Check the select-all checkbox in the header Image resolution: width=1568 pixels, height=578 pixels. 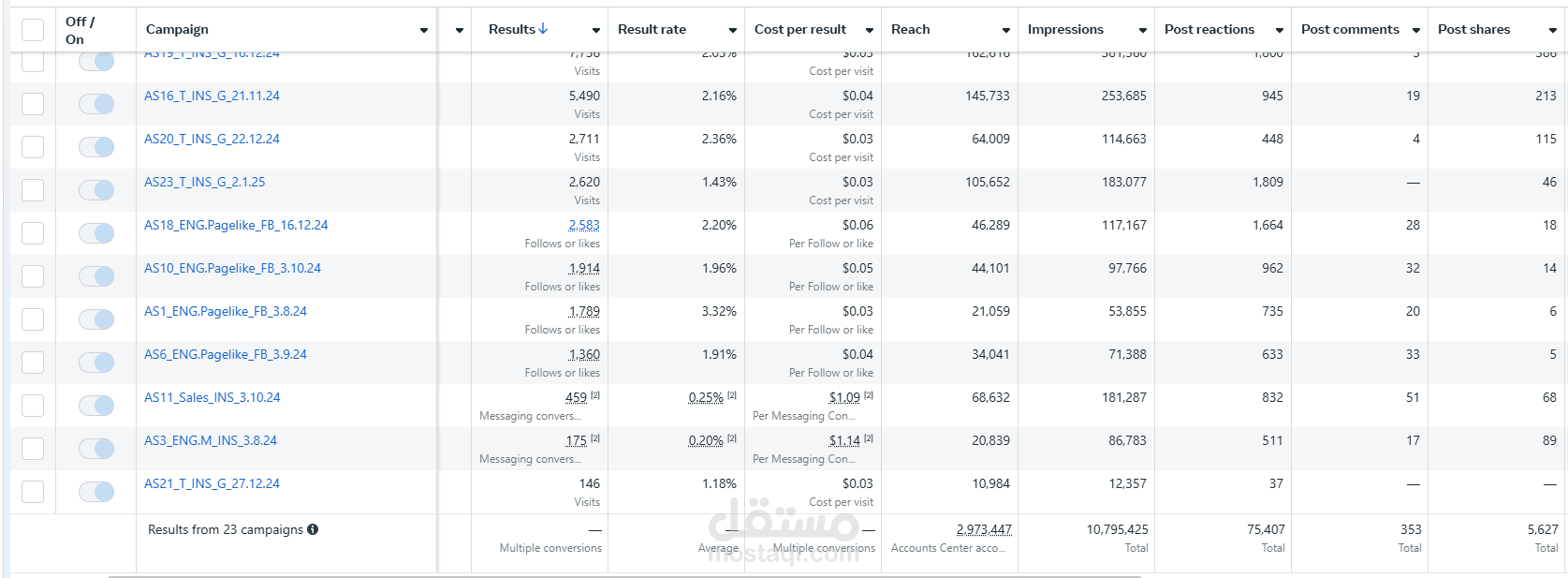[33, 30]
